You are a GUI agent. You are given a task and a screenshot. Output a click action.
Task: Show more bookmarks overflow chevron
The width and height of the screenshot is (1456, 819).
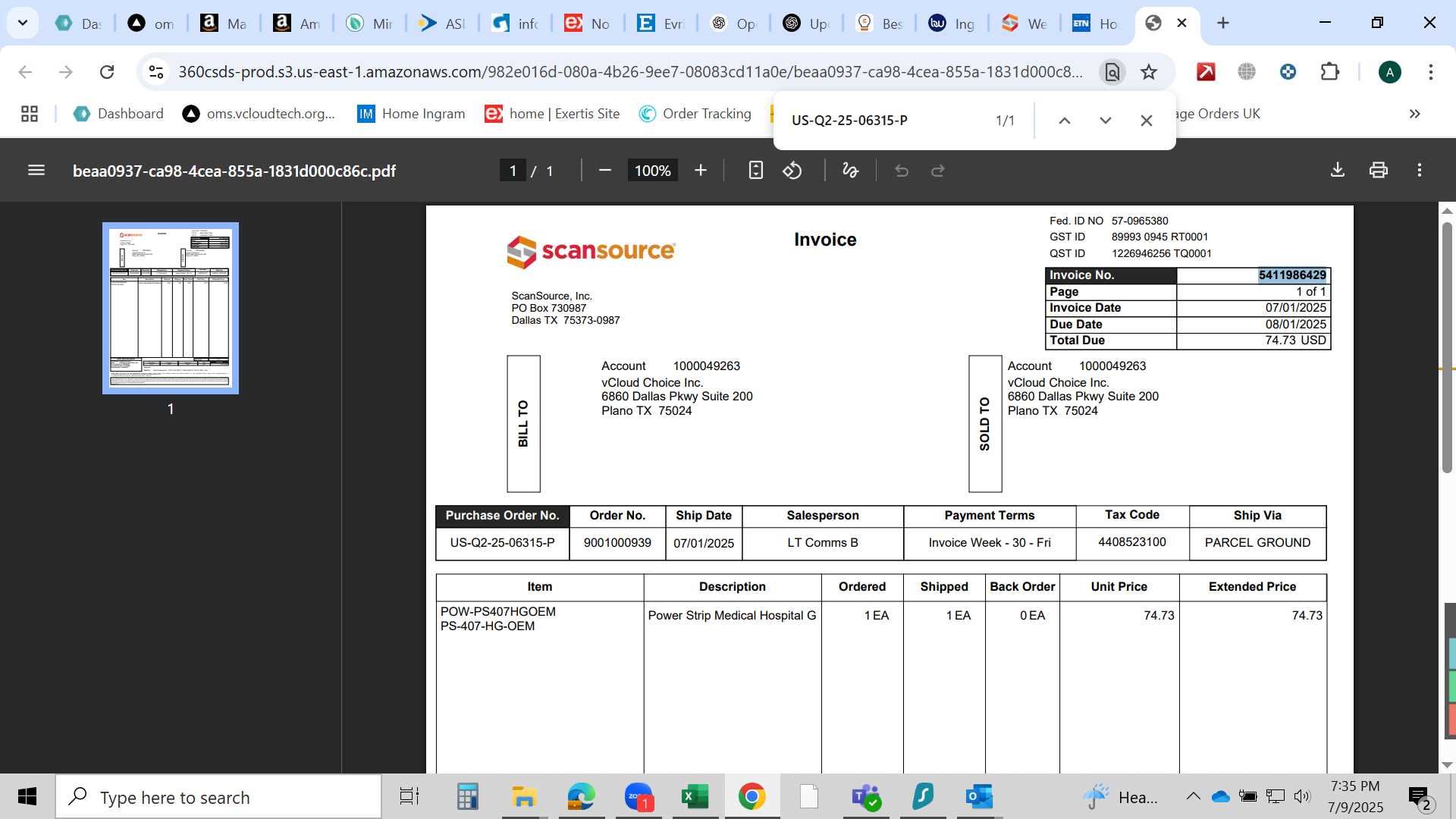coord(1414,114)
